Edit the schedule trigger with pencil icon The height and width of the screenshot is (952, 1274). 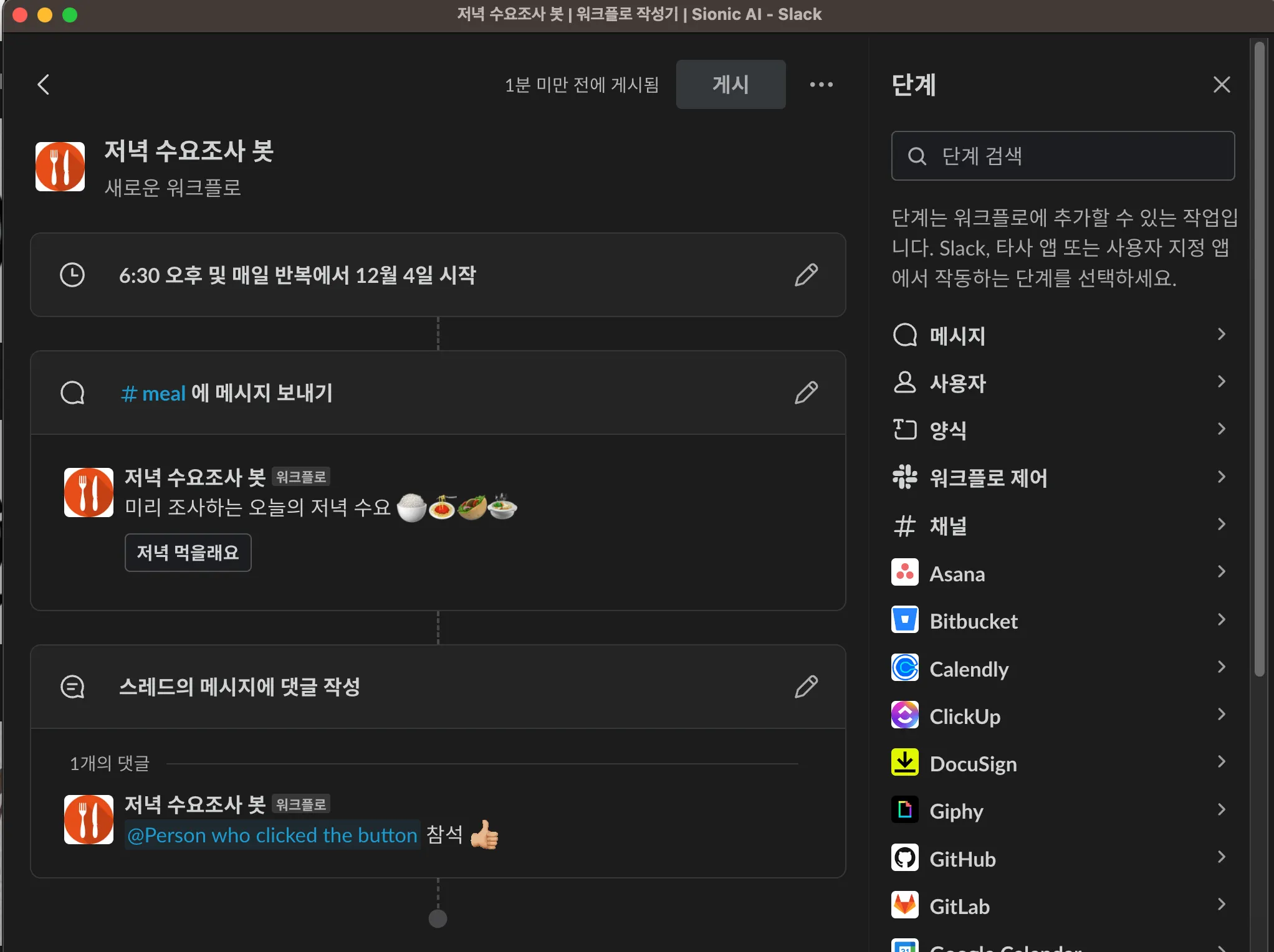point(806,275)
